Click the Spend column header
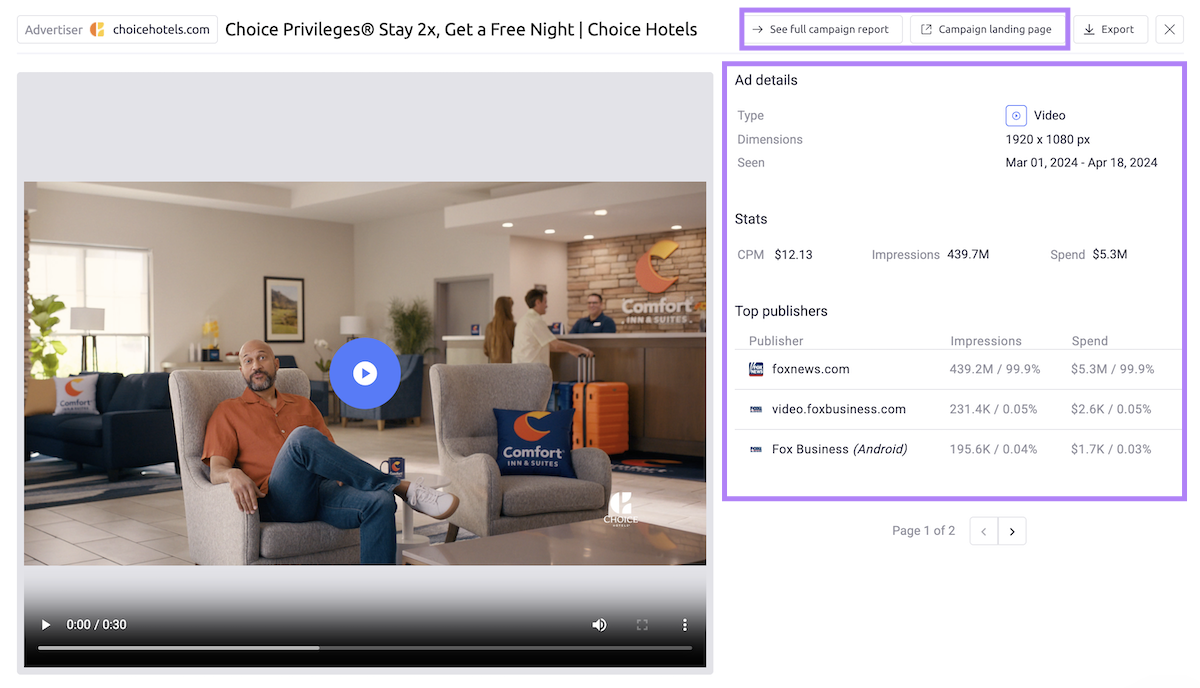Viewport: 1200px width, 688px height. tap(1089, 341)
